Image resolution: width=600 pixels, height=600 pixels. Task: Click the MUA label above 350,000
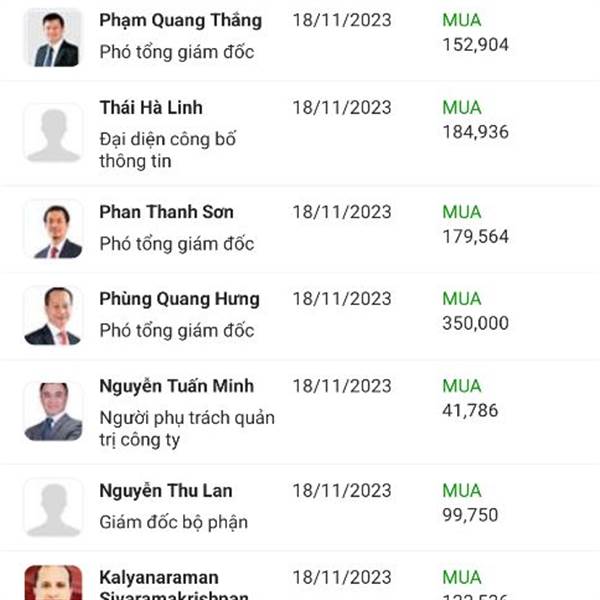pos(461,298)
